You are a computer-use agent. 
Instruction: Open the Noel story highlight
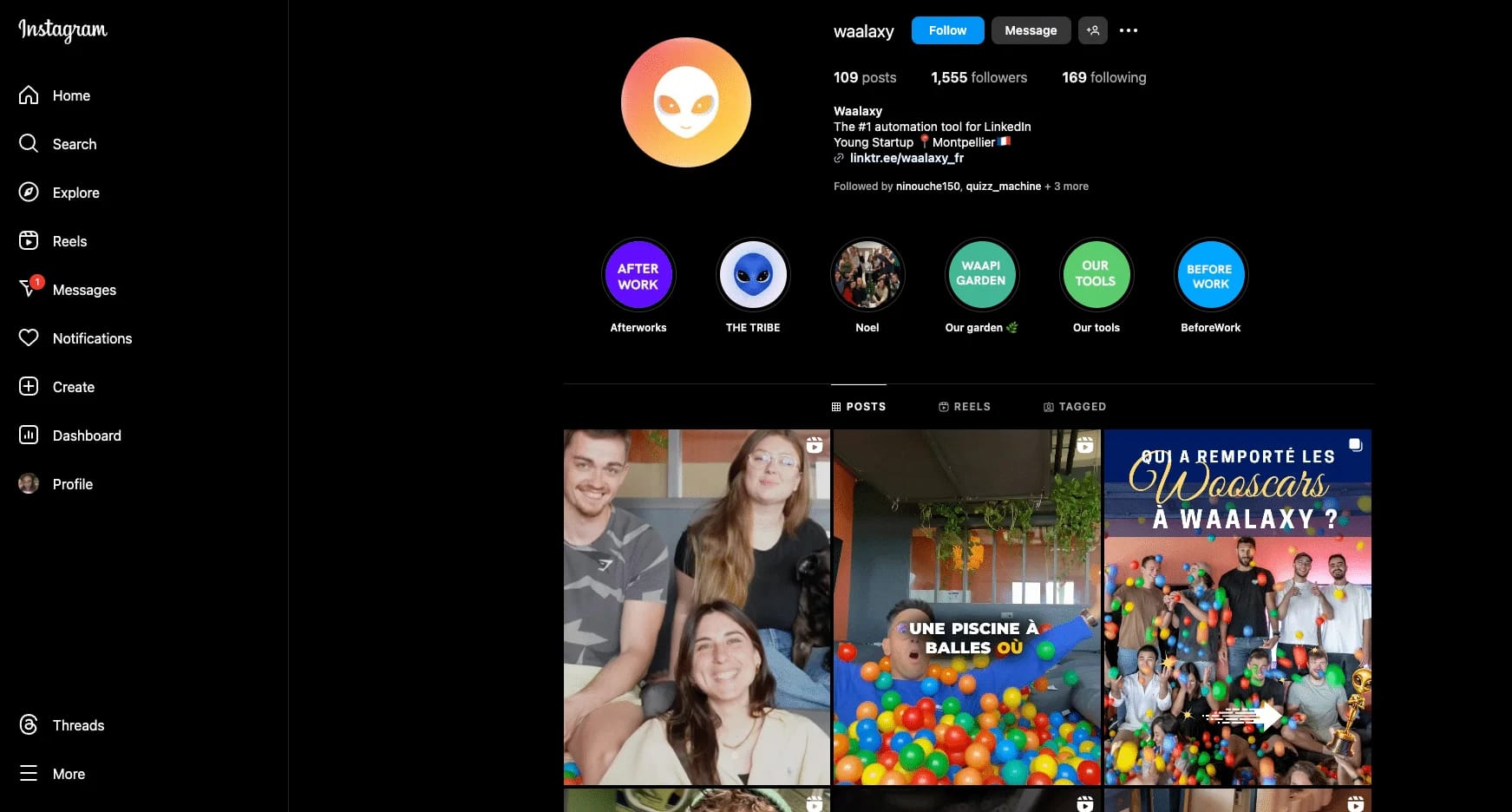pyautogui.click(x=867, y=276)
